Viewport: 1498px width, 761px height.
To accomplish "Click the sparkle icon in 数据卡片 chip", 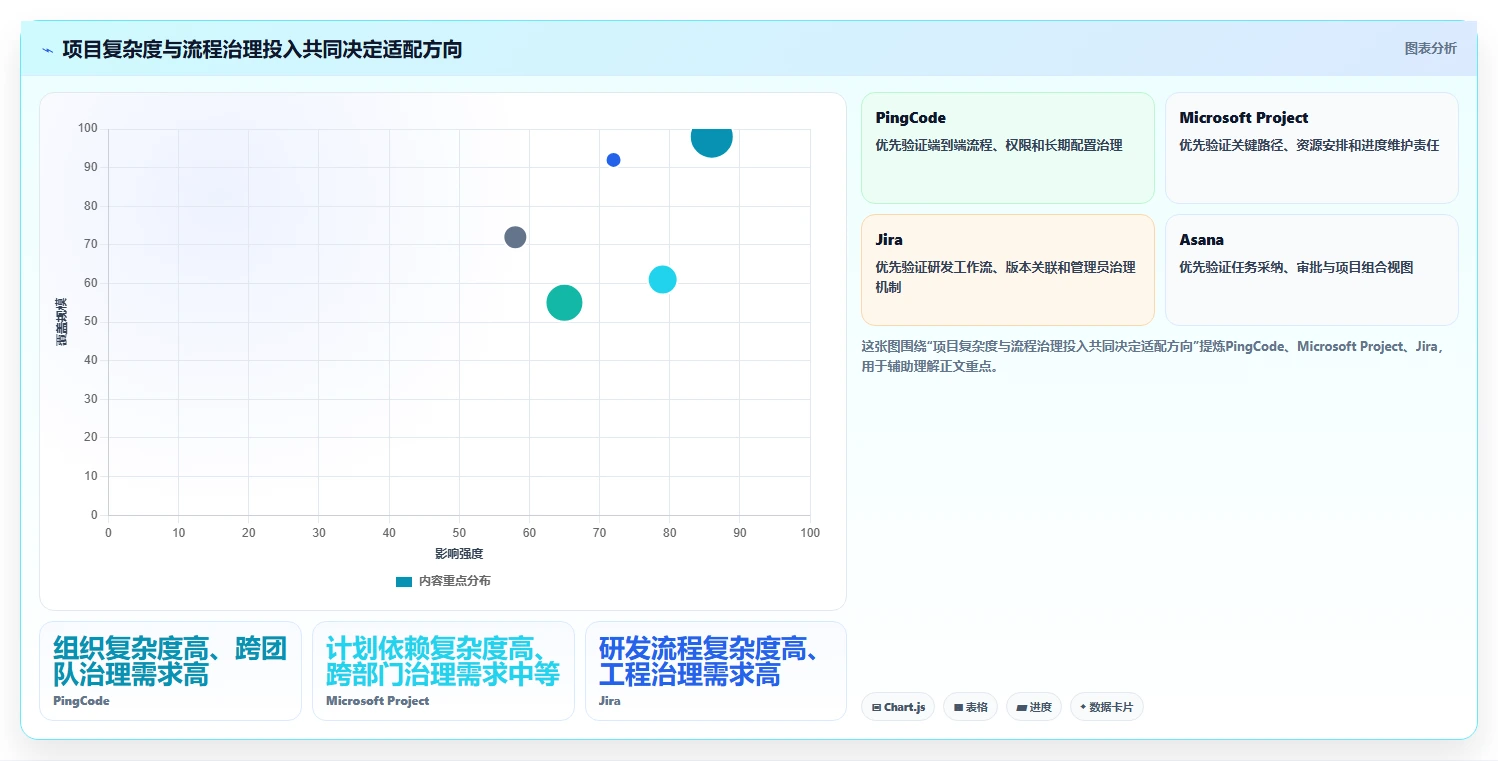I will pos(1083,707).
